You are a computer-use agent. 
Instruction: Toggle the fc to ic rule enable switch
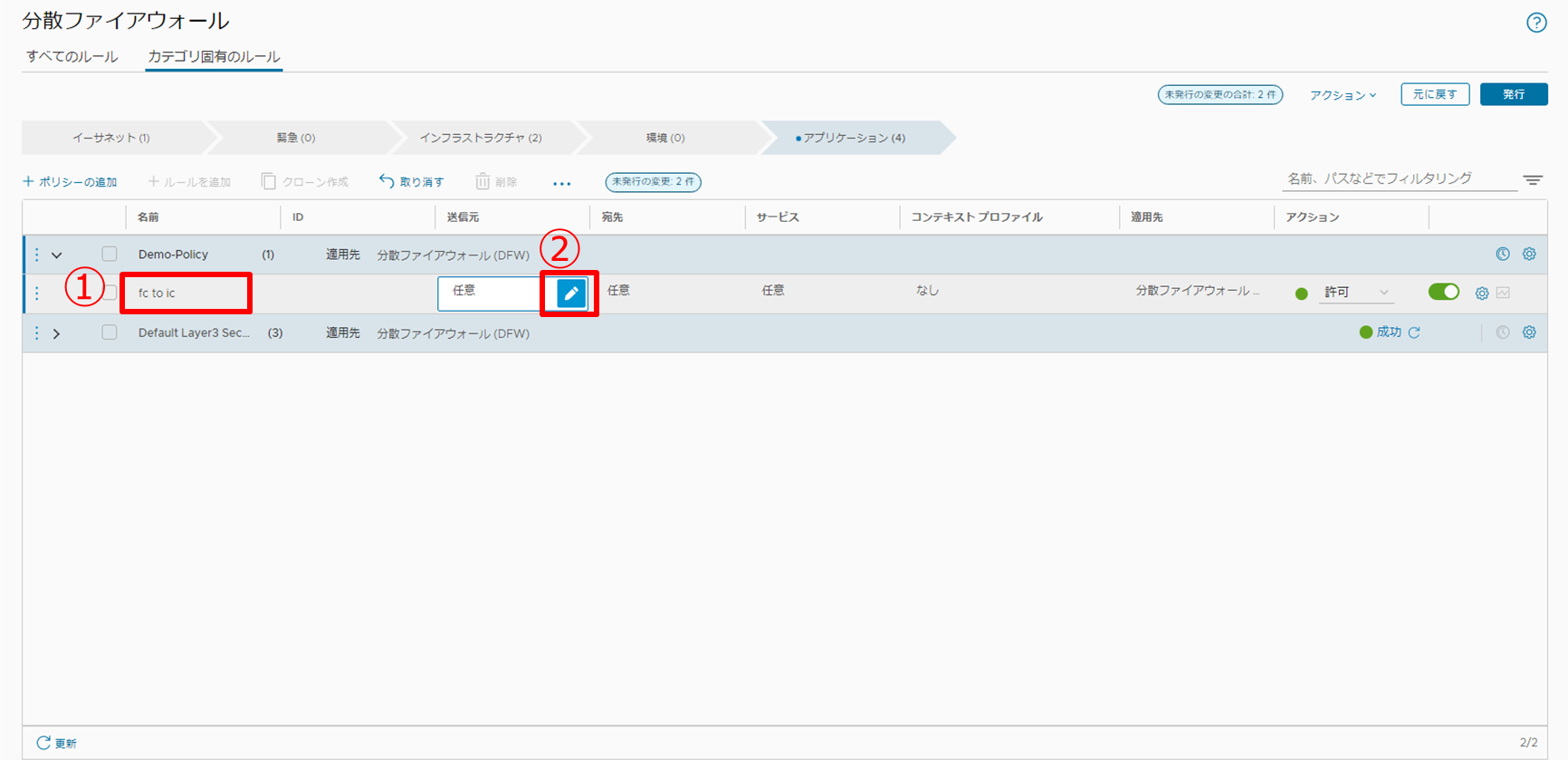point(1443,292)
